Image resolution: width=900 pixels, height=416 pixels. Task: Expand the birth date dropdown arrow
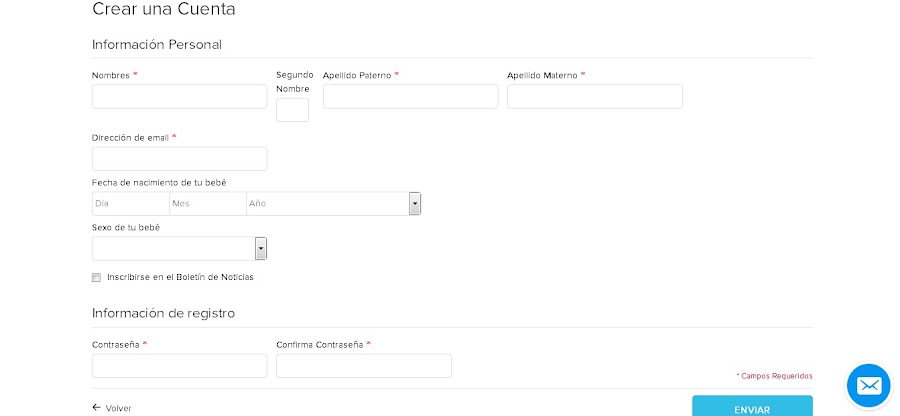[x=414, y=204]
